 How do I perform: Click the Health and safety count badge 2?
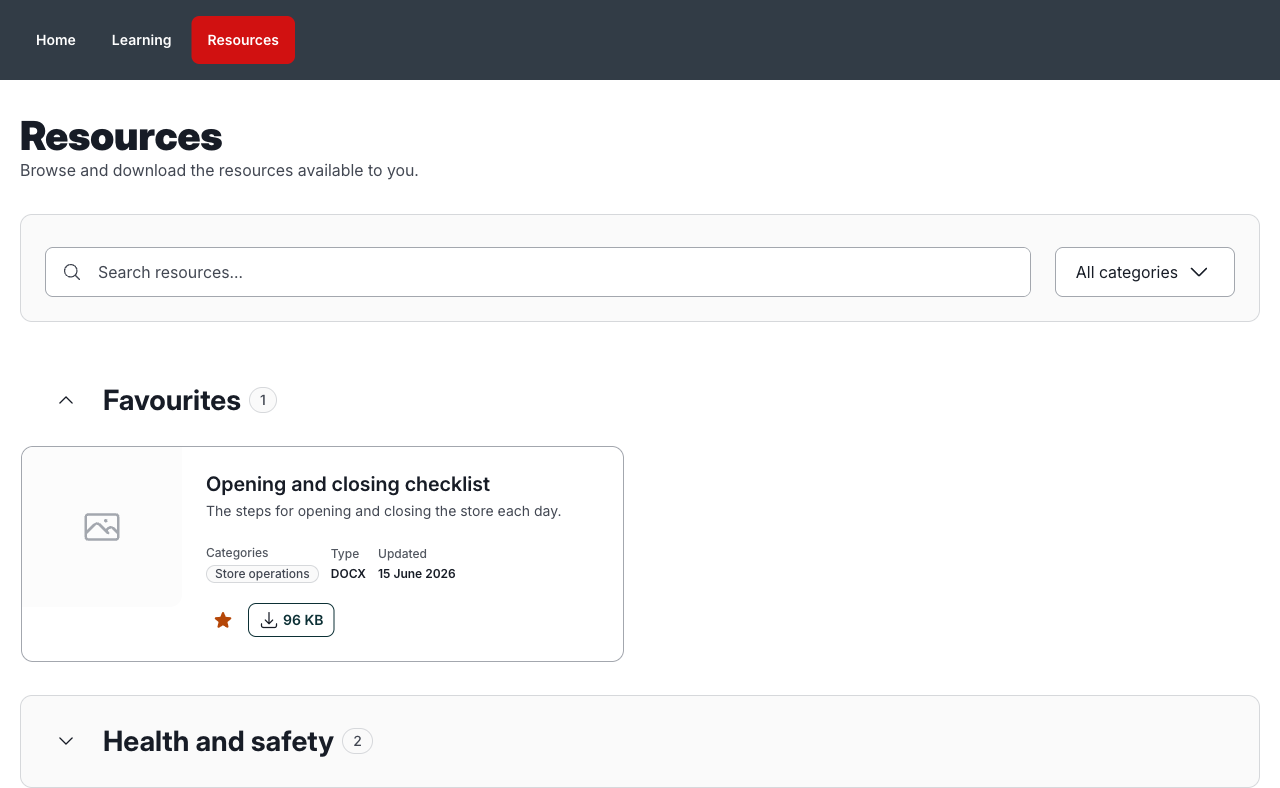tap(357, 741)
